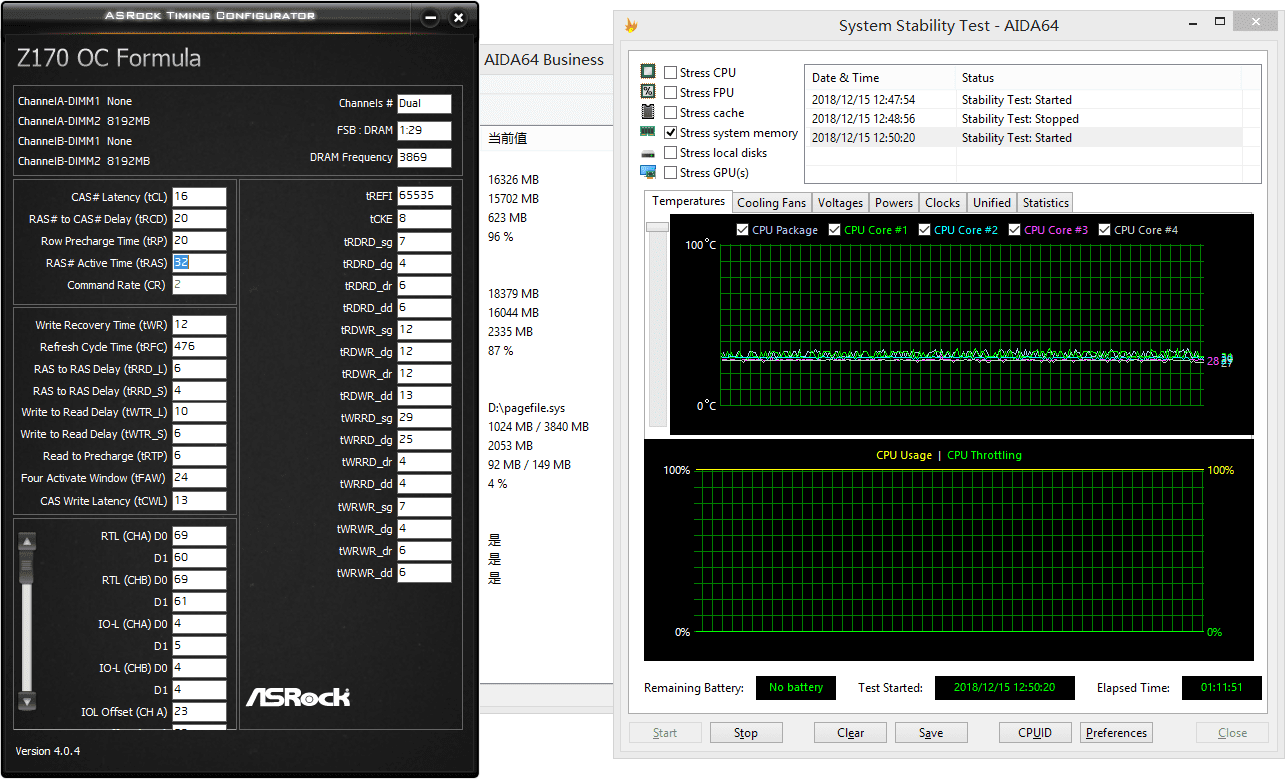Toggle CPU Core #3 graph checkbox
This screenshot has height=780, width=1285.
[1014, 230]
